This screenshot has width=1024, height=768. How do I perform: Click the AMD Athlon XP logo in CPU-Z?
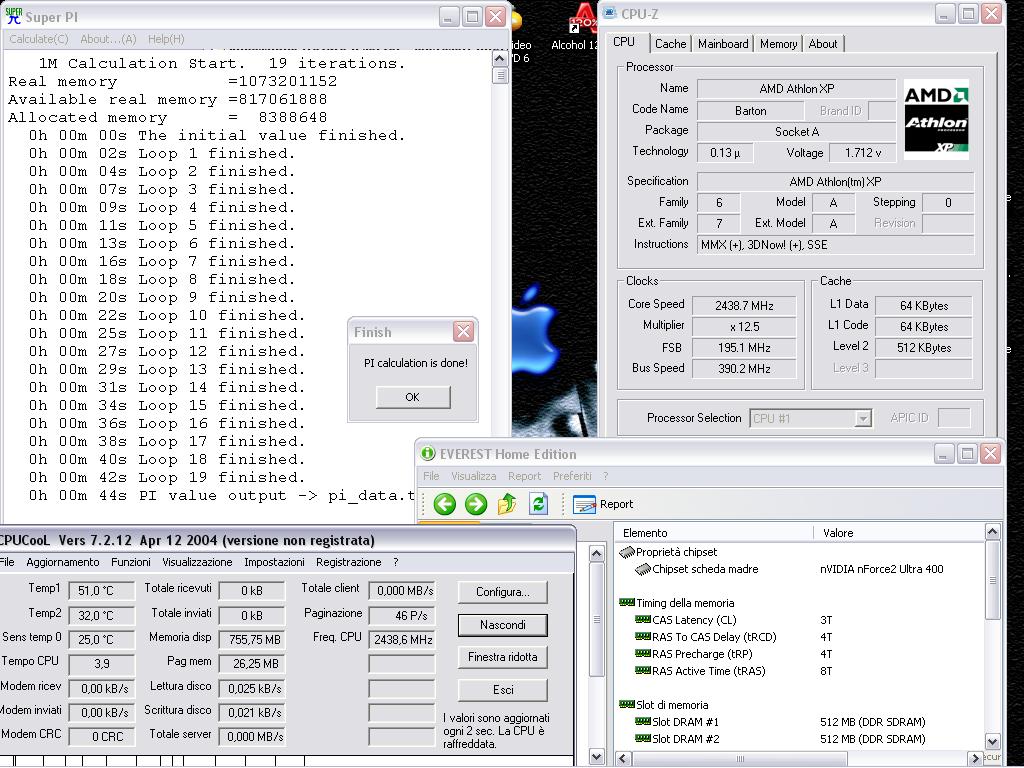click(936, 120)
